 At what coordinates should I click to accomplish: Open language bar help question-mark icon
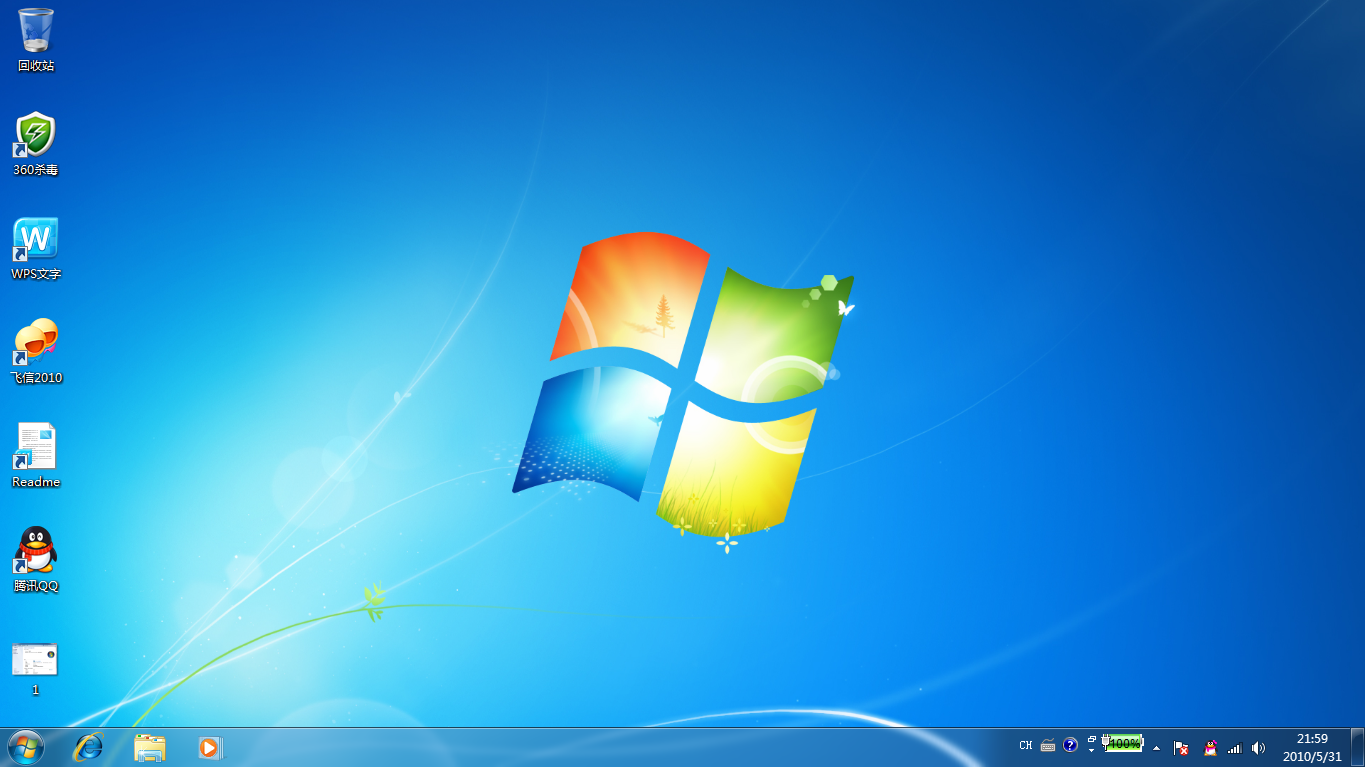pyautogui.click(x=1070, y=746)
